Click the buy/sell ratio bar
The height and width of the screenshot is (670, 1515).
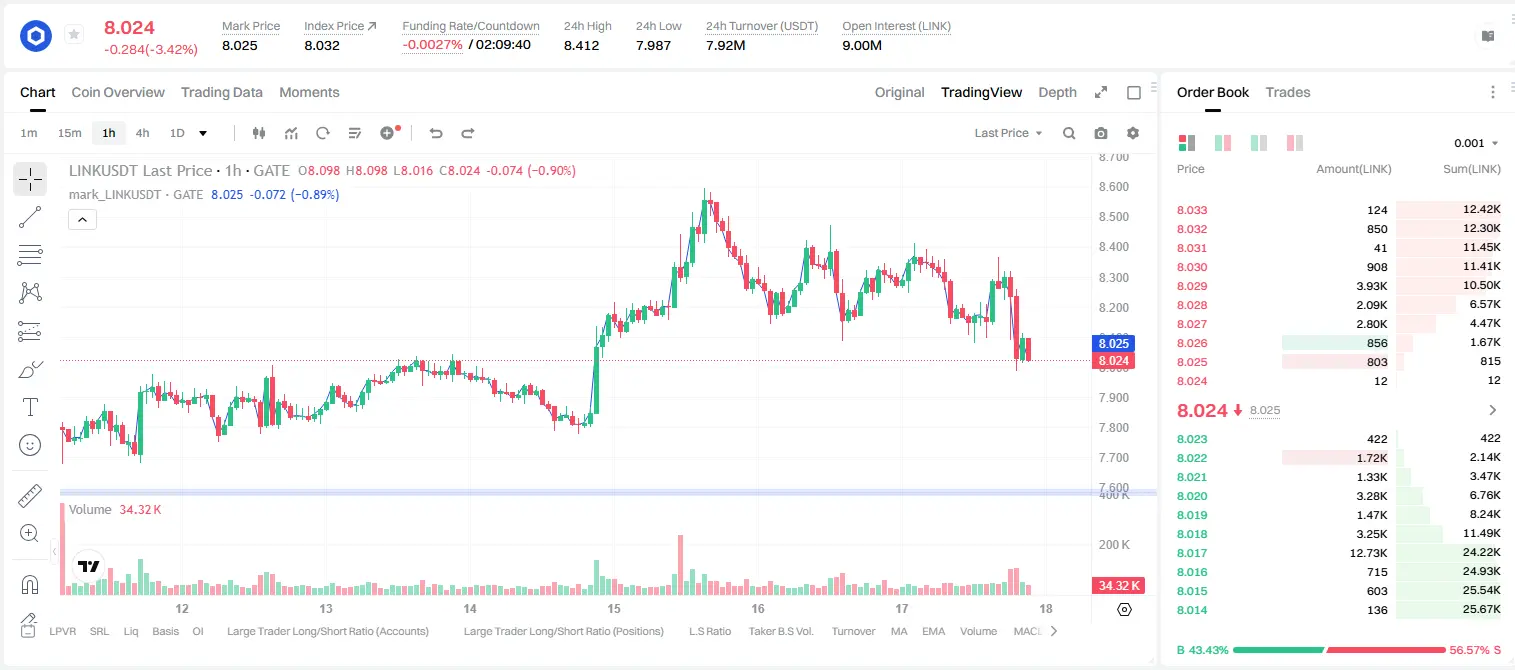pyautogui.click(x=1339, y=650)
